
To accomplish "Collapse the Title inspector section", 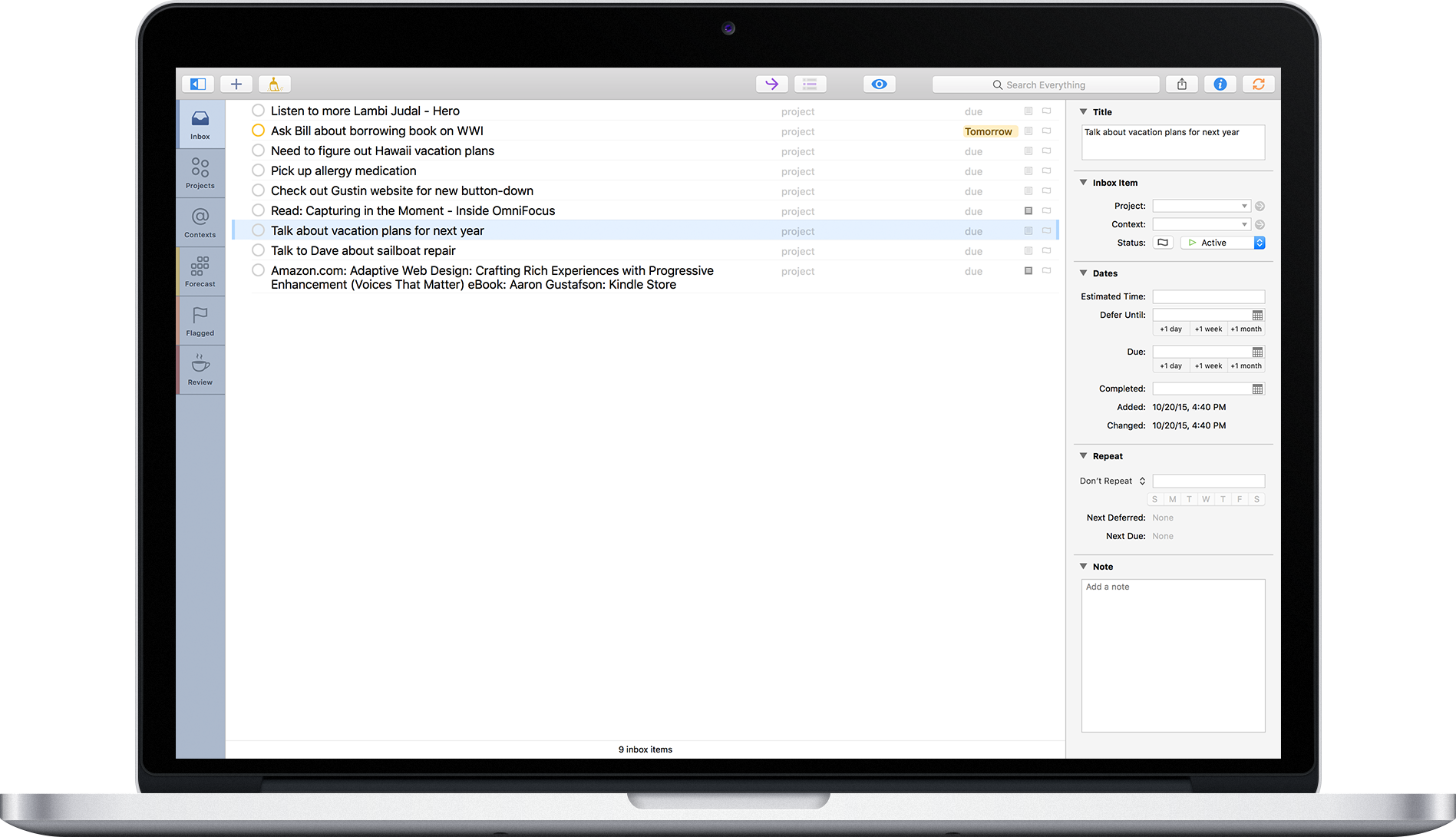I will 1084,112.
